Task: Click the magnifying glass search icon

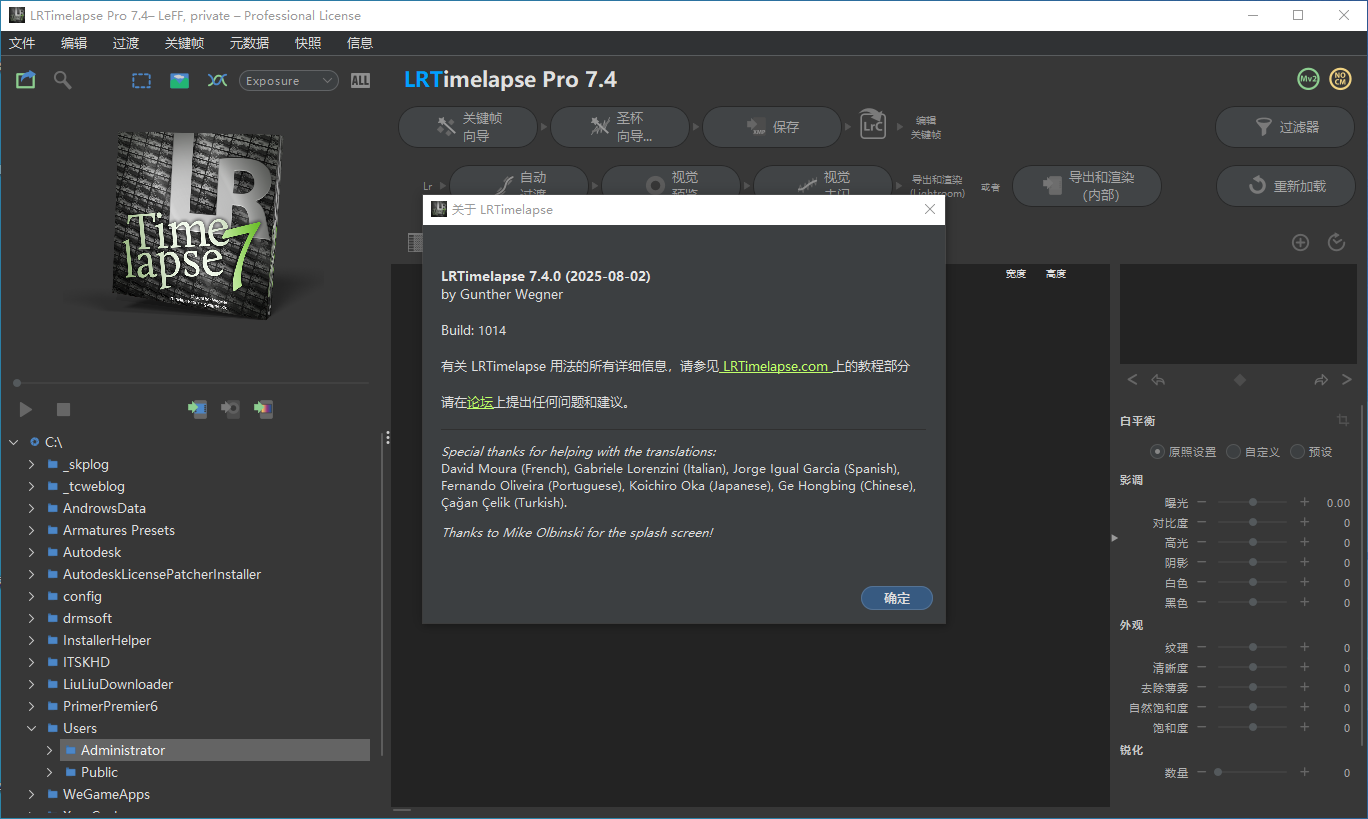Action: click(63, 80)
